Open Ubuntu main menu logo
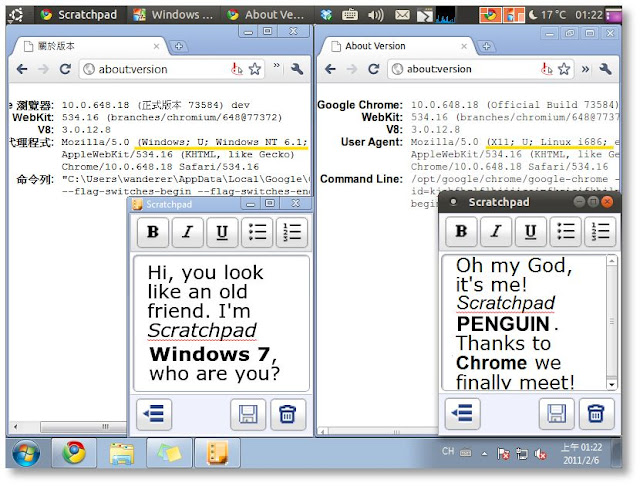 (16, 15)
